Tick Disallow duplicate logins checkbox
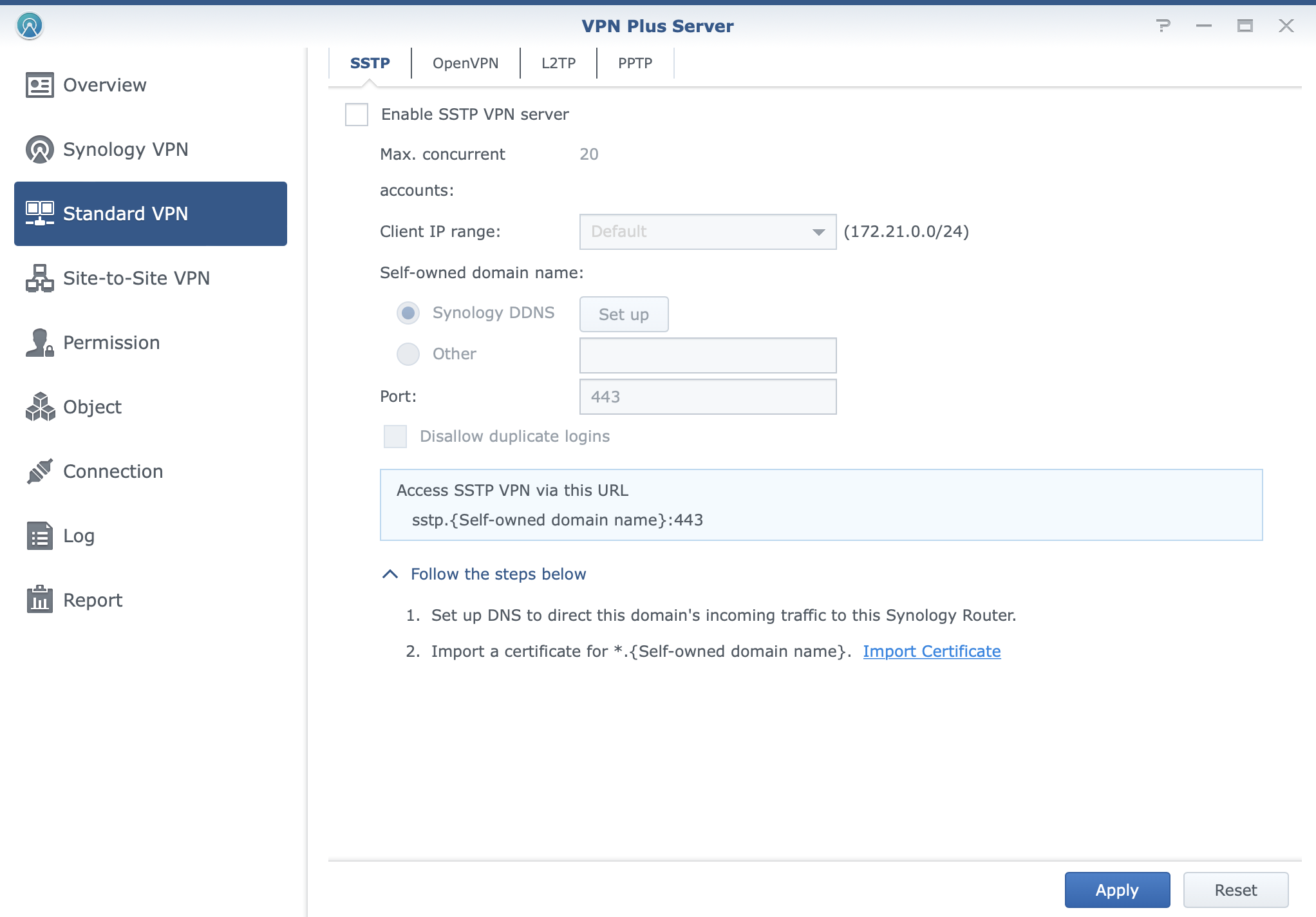The height and width of the screenshot is (917, 1316). pyautogui.click(x=395, y=437)
